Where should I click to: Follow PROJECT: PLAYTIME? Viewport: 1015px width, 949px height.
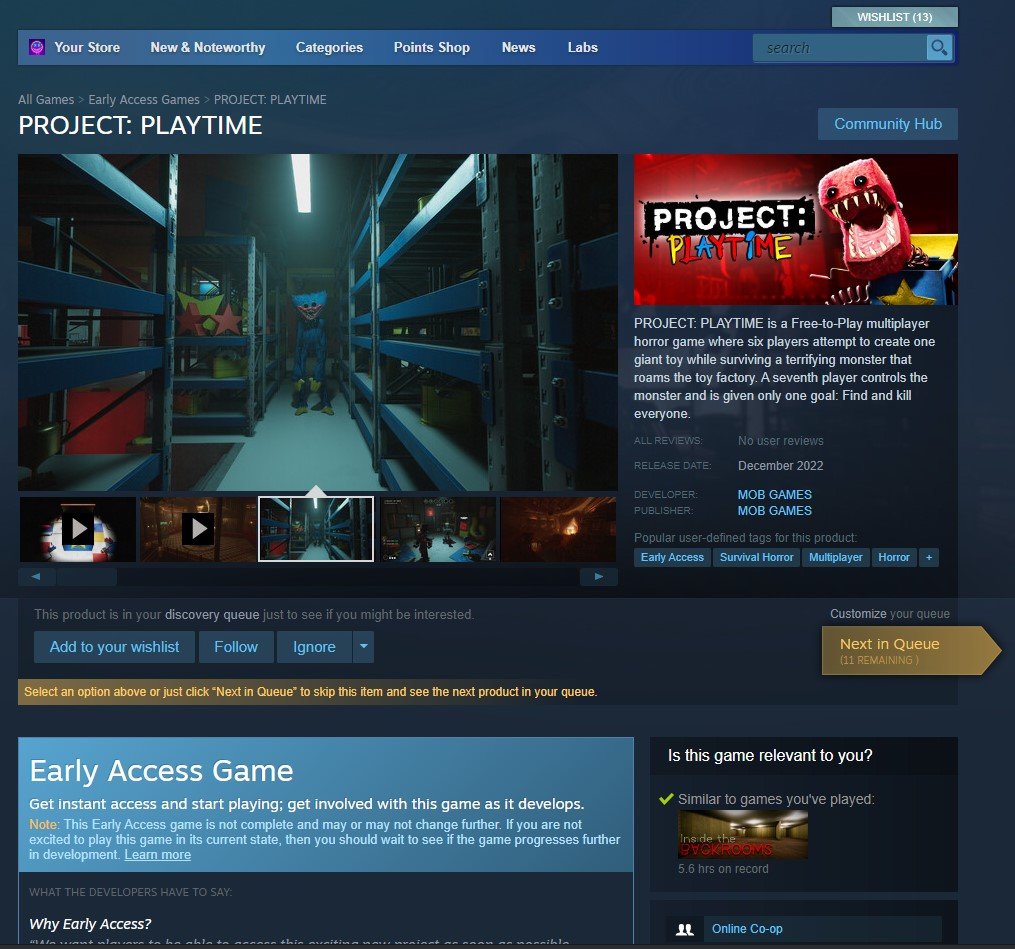[236, 647]
